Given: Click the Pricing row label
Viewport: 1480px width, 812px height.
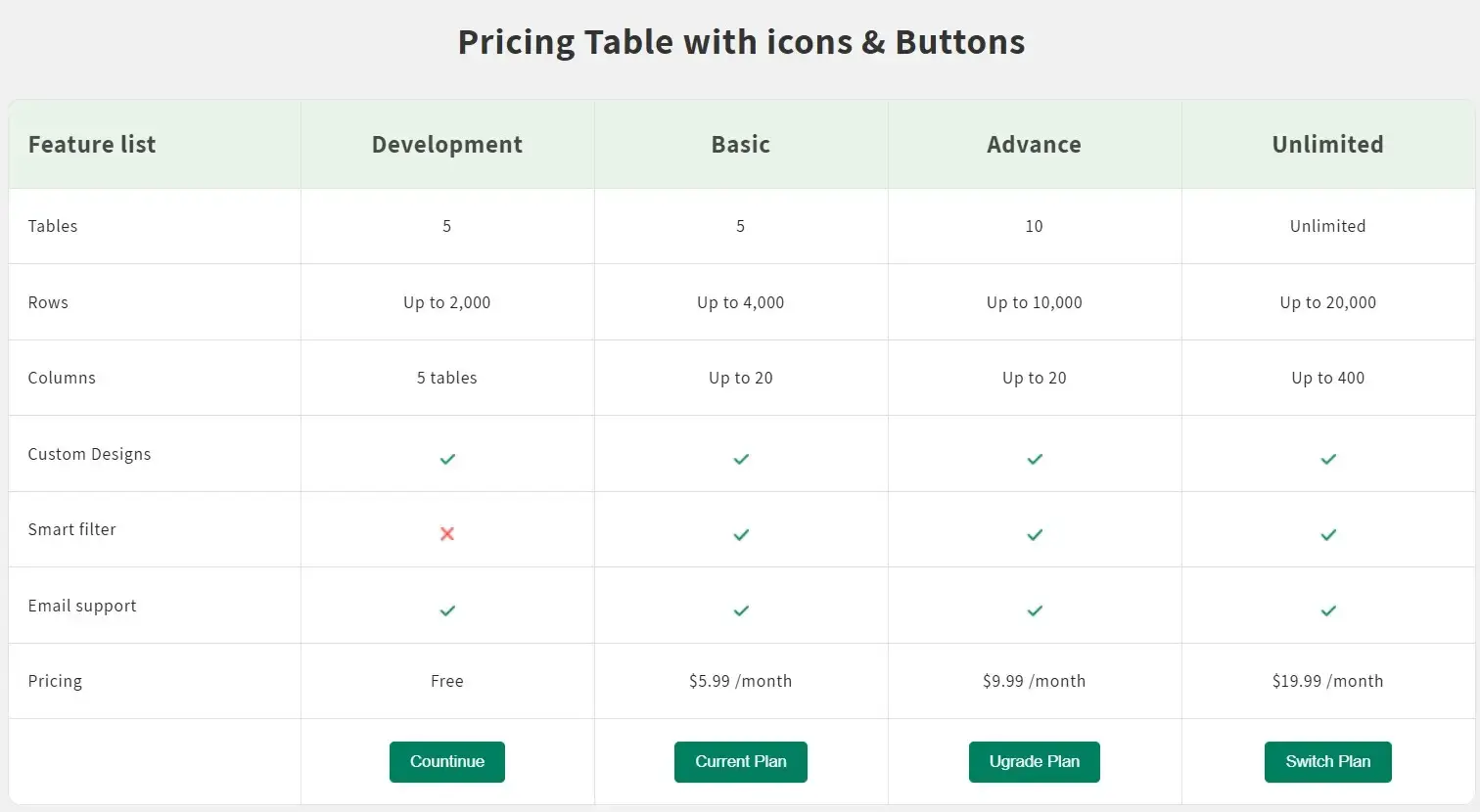Looking at the screenshot, I should point(55,681).
